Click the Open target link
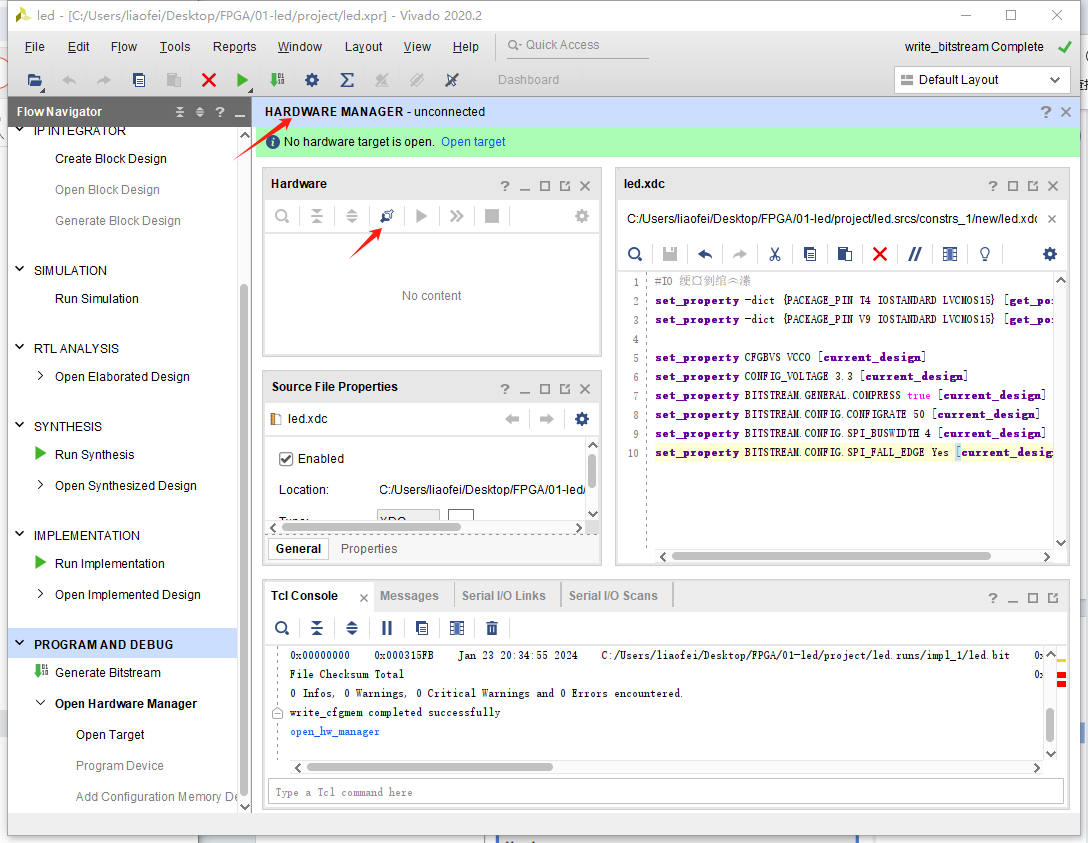The image size is (1088, 843). click(473, 142)
